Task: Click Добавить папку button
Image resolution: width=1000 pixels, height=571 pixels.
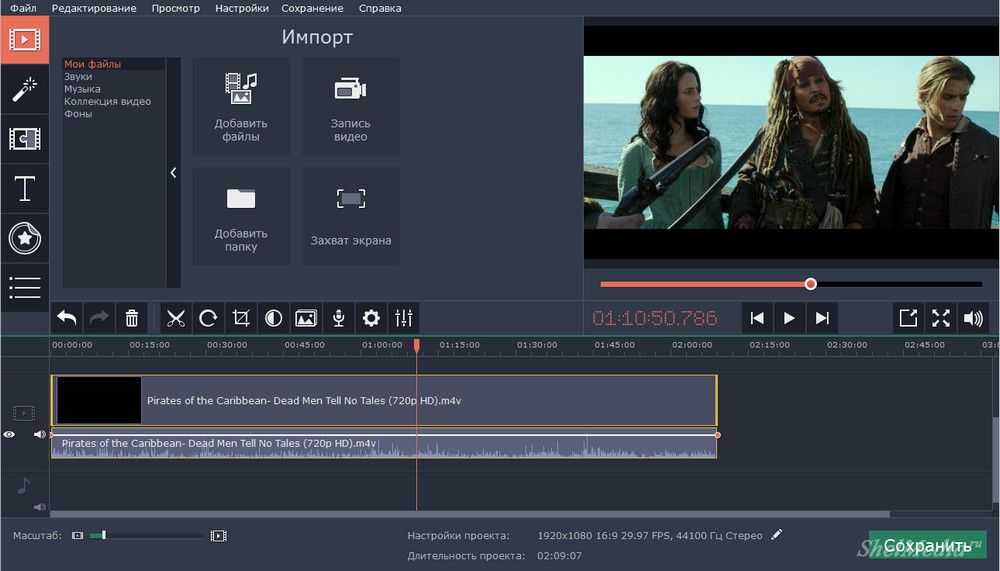Action: [241, 216]
